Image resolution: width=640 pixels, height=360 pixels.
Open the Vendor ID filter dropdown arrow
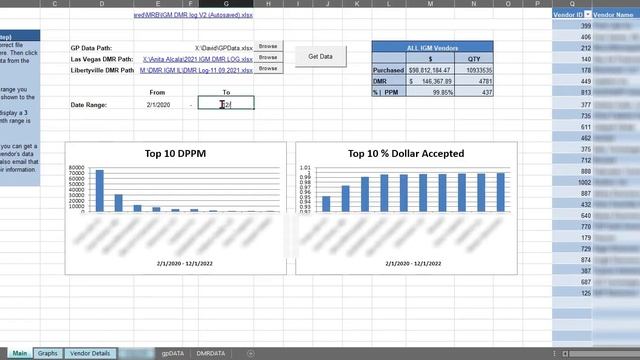(x=588, y=15)
